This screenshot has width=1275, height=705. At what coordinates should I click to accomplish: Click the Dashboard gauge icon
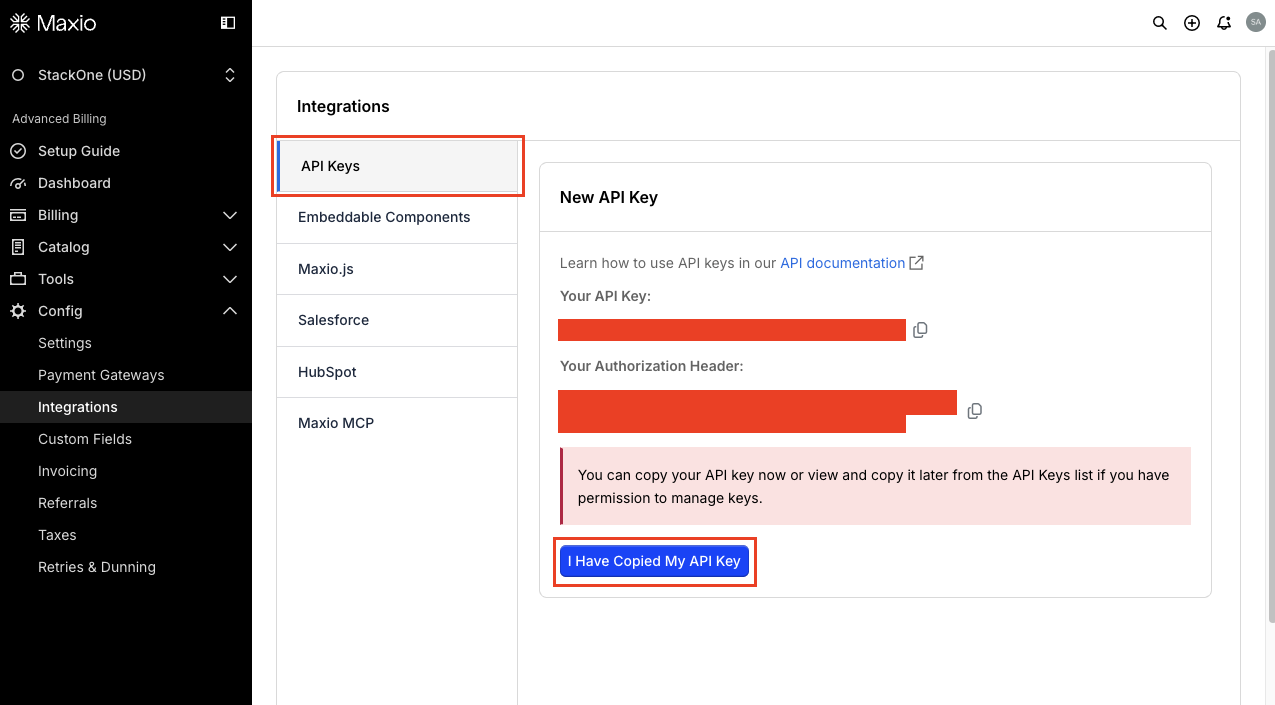[x=18, y=183]
